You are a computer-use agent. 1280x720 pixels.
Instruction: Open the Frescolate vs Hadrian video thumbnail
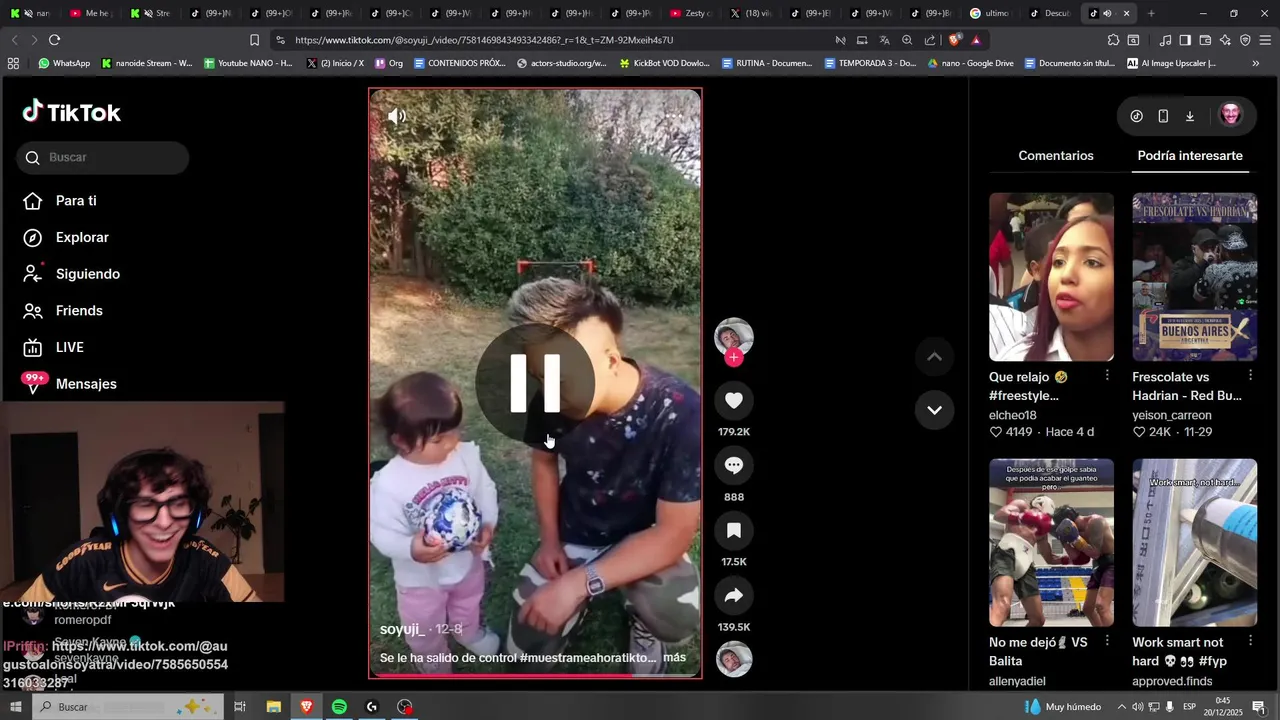(x=1194, y=277)
